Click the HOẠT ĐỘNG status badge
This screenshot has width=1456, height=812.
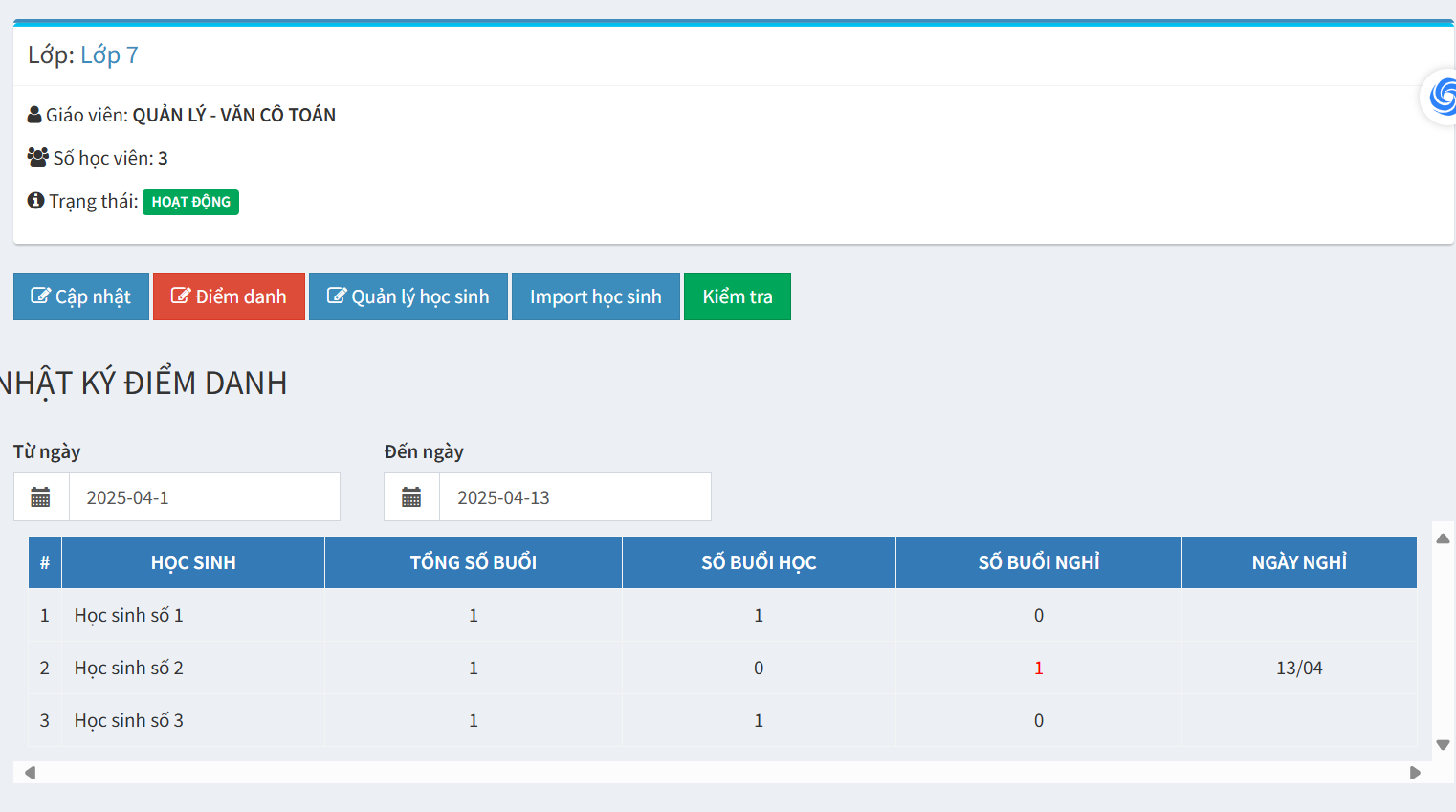click(x=190, y=202)
